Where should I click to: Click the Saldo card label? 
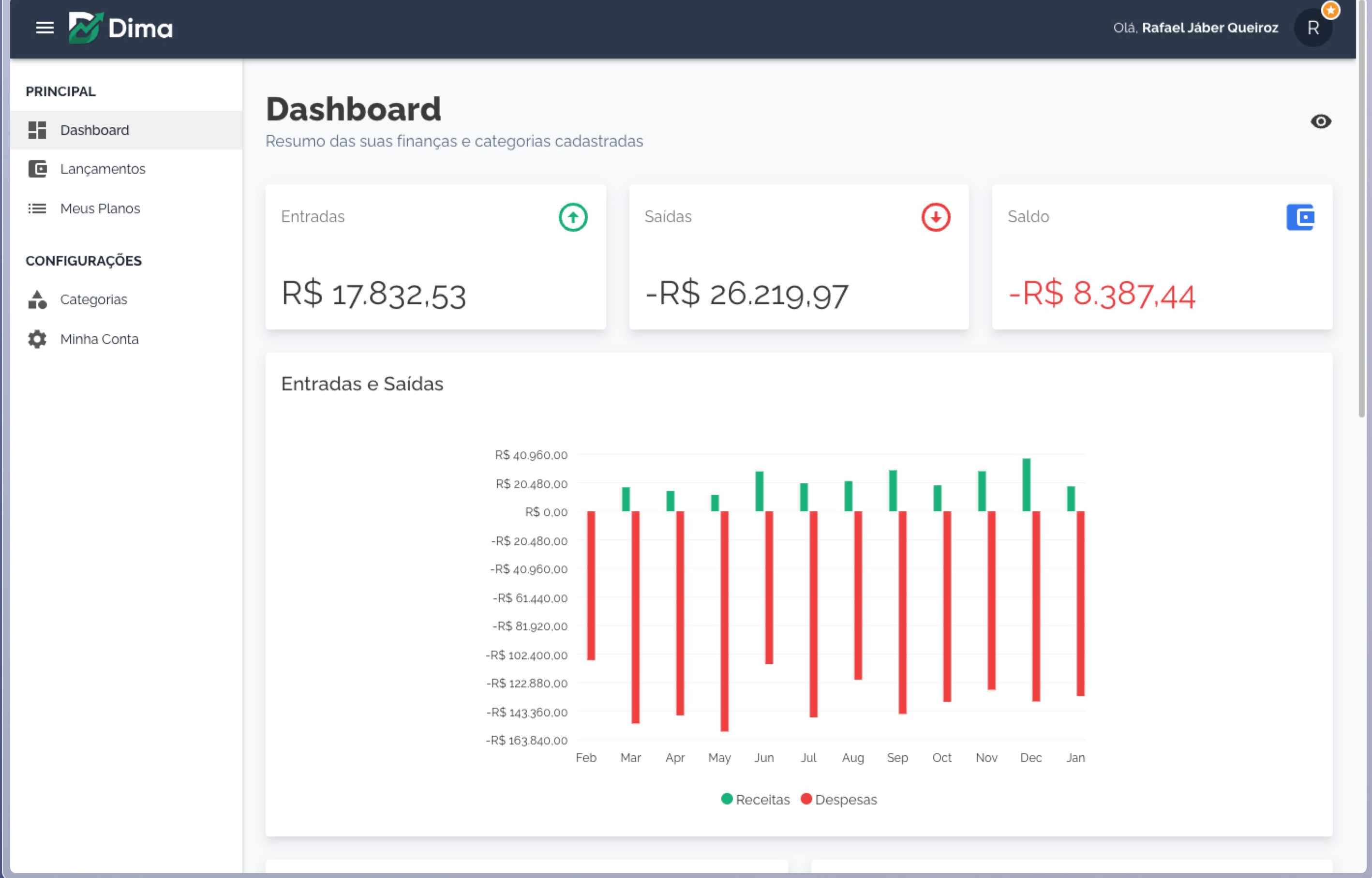pos(1028,217)
